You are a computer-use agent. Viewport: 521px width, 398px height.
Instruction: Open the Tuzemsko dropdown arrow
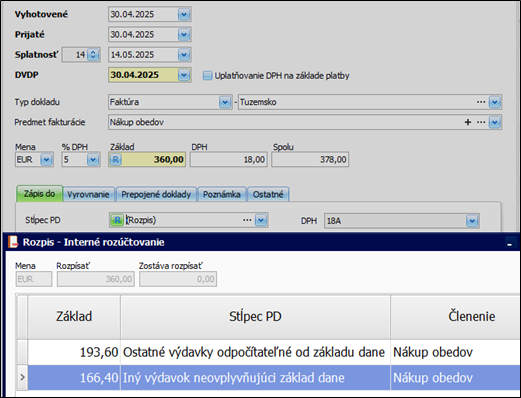click(495, 102)
